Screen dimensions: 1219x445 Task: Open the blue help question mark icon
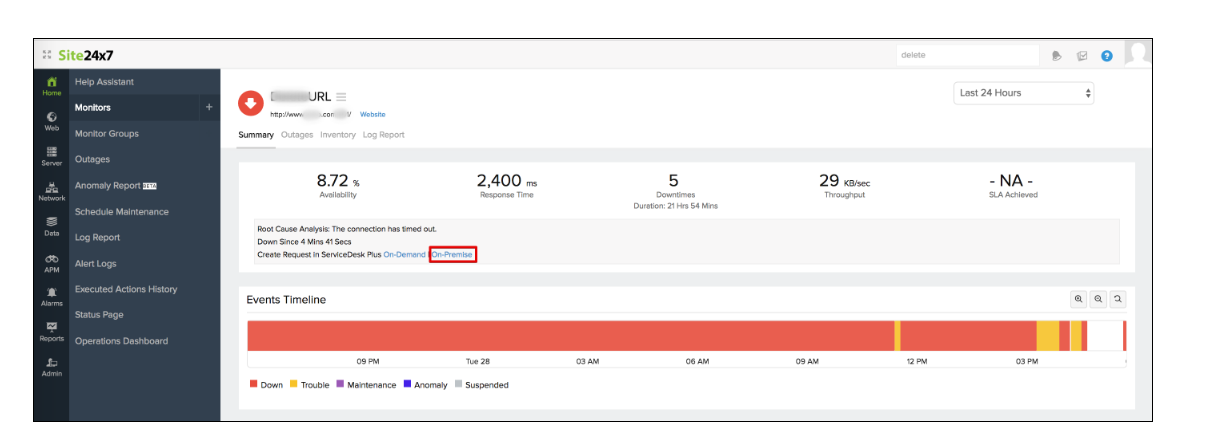tap(1107, 56)
